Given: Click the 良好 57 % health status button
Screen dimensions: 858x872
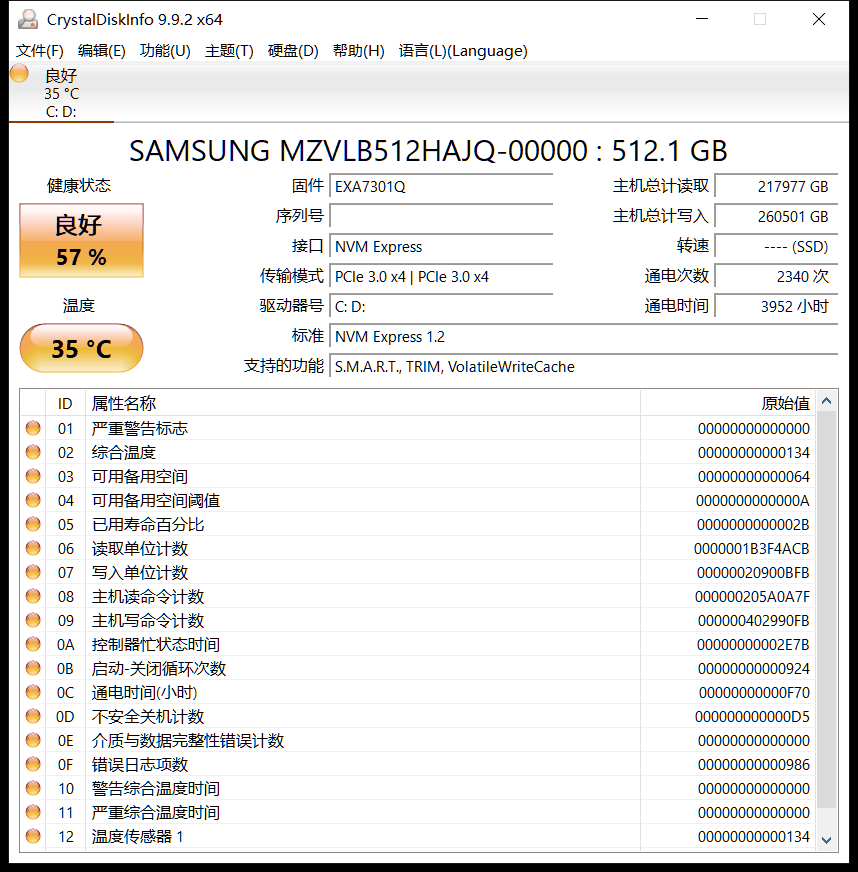Looking at the screenshot, I should pos(81,240).
